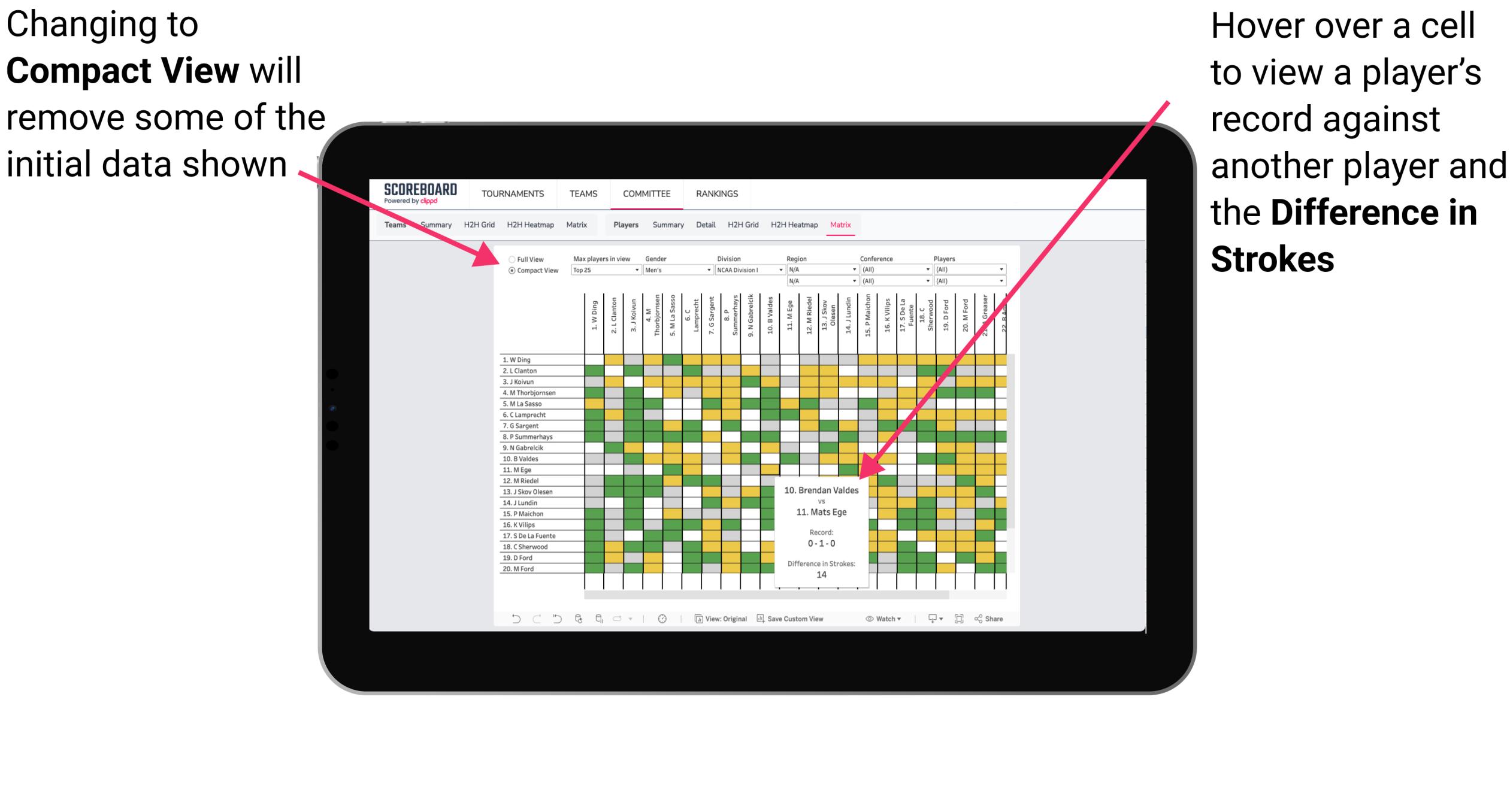
Task: Select Full View radio button
Action: [x=511, y=258]
